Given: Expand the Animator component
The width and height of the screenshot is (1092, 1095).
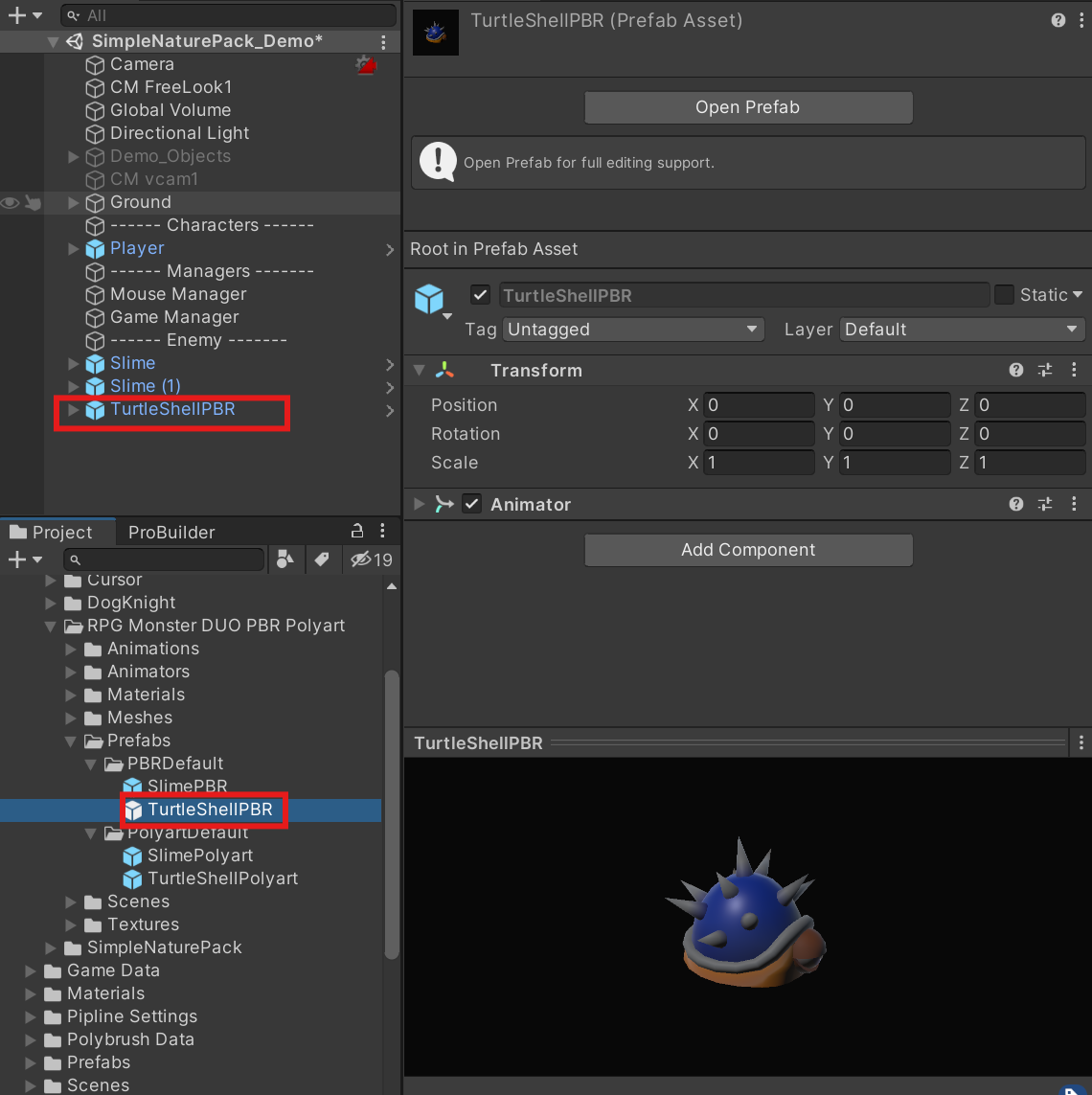Looking at the screenshot, I should 419,504.
